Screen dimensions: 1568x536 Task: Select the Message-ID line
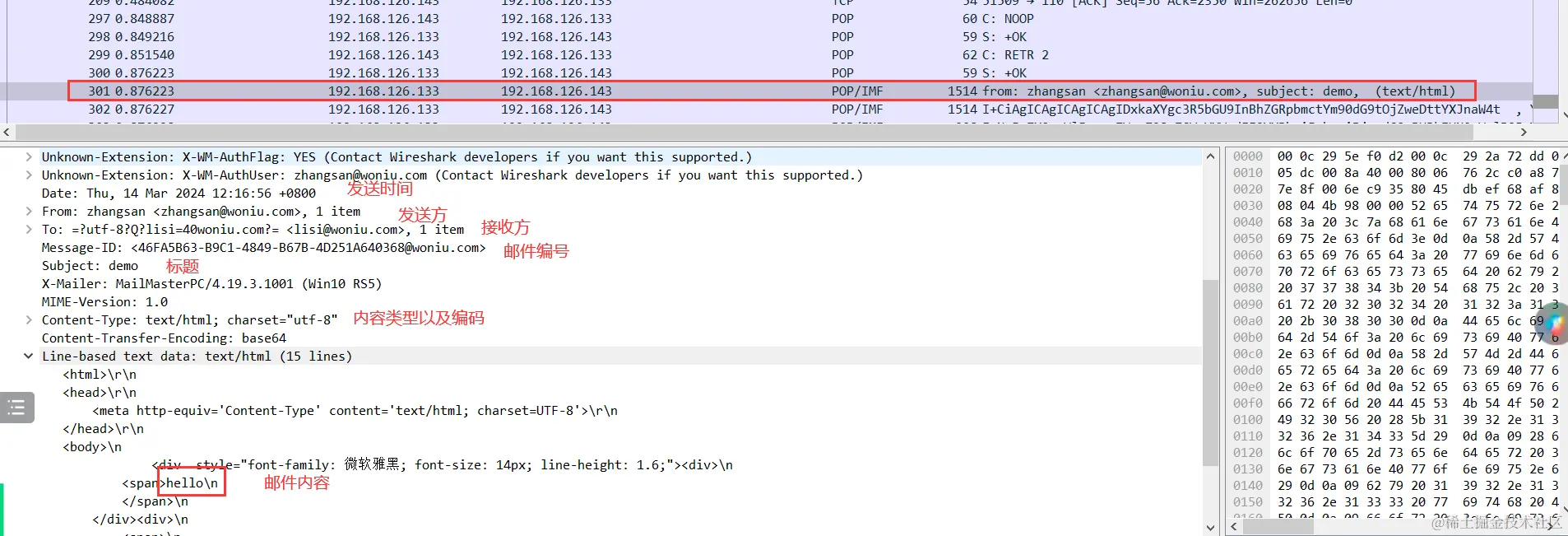pos(263,248)
